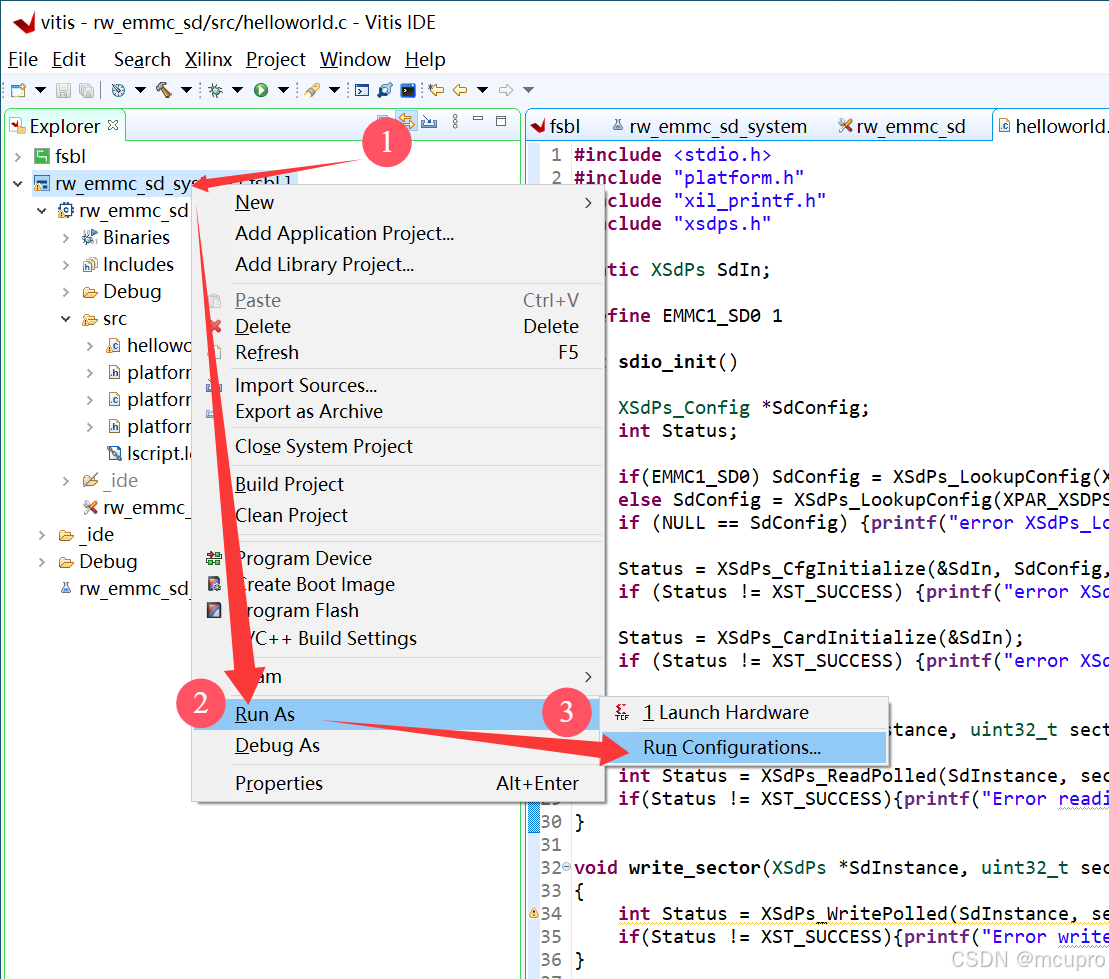
Task: Open the XSCT console toolbar icon
Action: (x=362, y=90)
